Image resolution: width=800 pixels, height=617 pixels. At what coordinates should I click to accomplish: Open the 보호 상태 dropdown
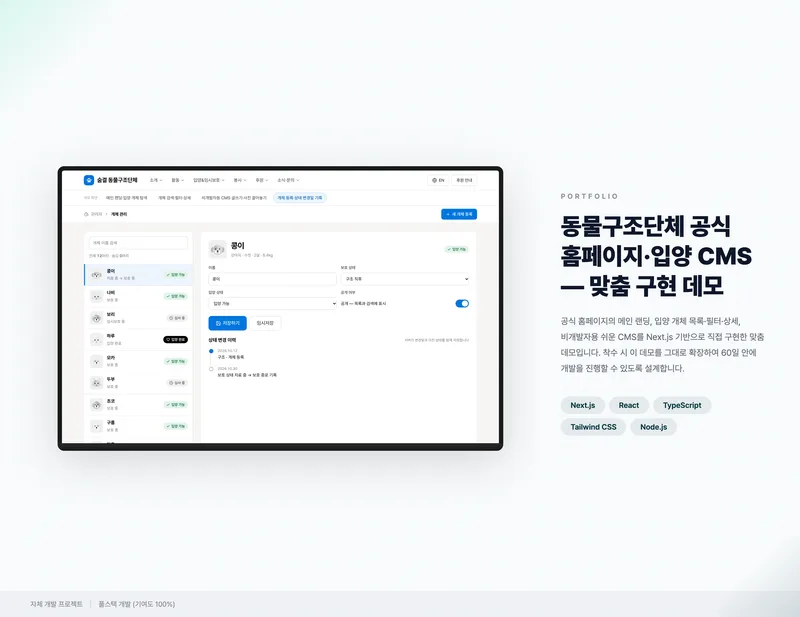(x=405, y=279)
